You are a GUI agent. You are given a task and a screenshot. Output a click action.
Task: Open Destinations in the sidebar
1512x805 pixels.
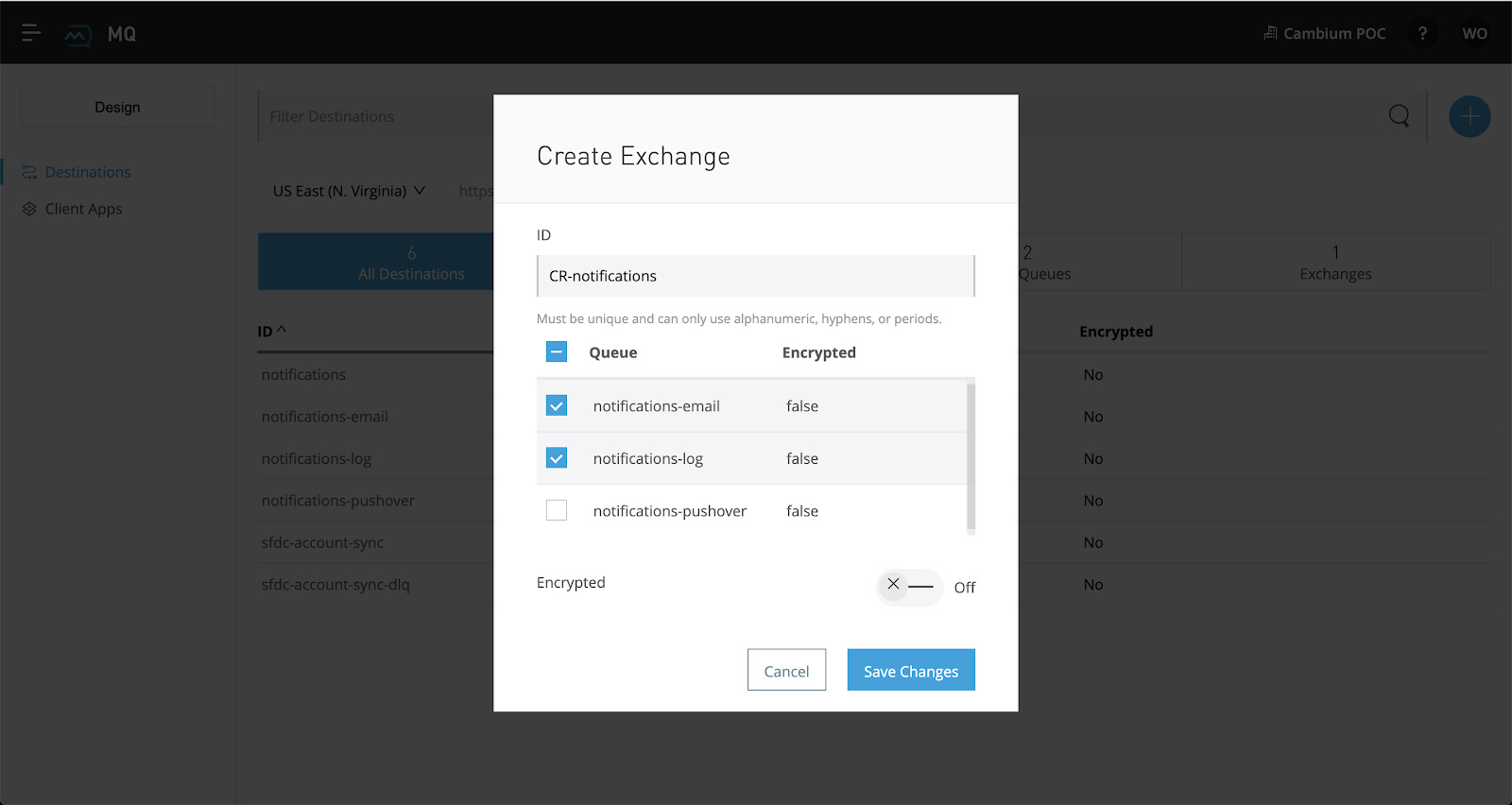88,172
